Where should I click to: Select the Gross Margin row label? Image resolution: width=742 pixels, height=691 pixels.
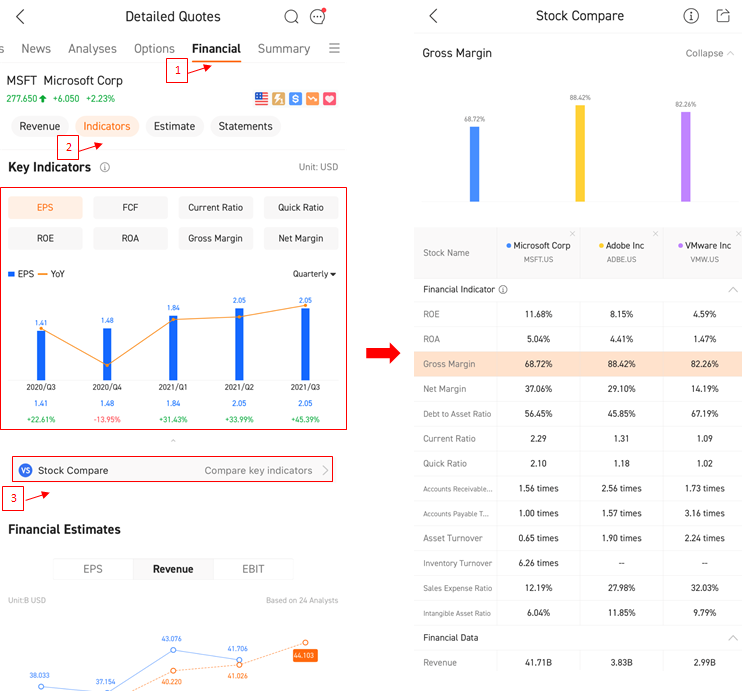(449, 364)
